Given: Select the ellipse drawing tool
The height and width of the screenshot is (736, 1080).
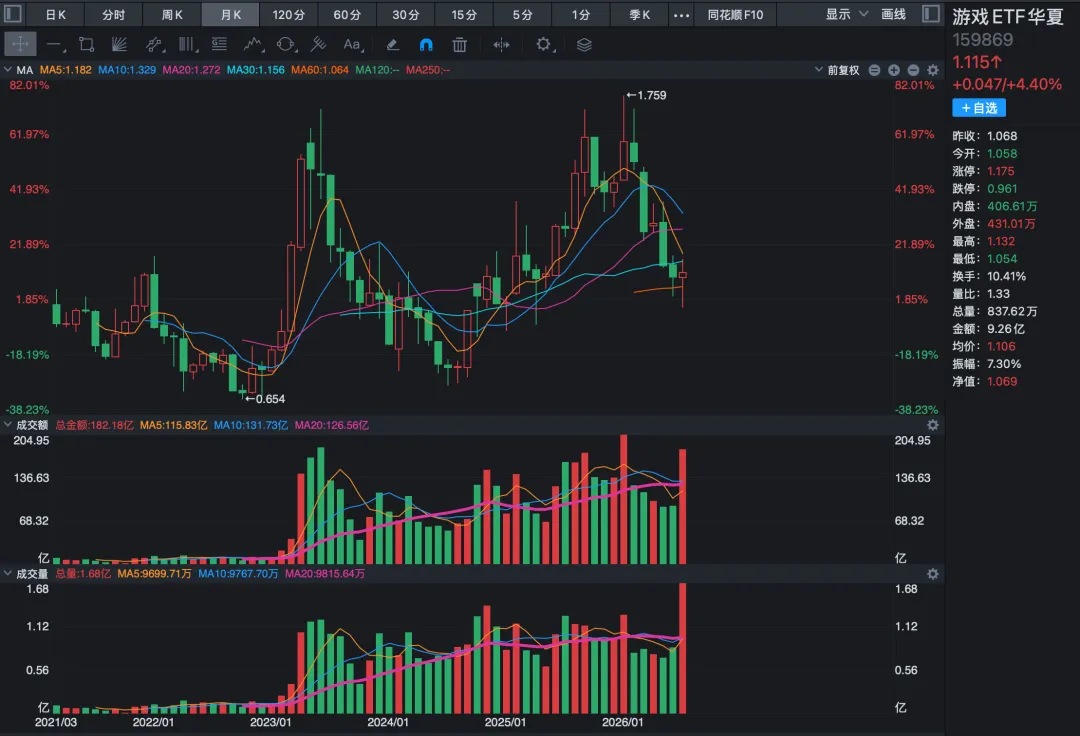Looking at the screenshot, I should (x=285, y=45).
